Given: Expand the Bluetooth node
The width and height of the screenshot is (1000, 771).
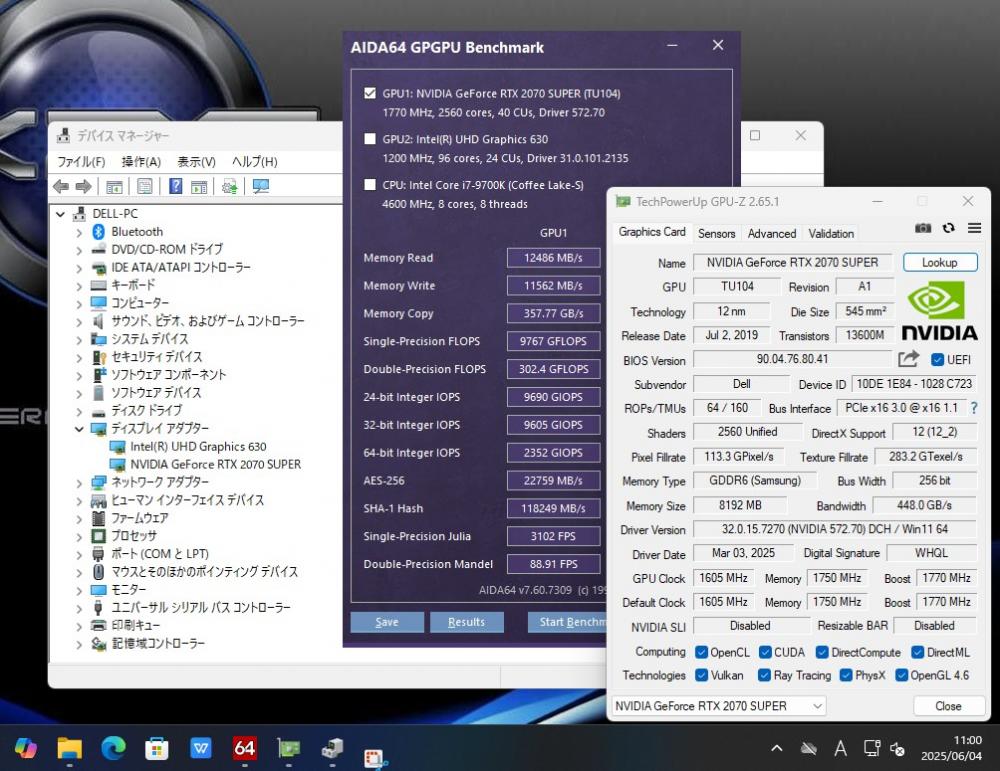Looking at the screenshot, I should tap(79, 232).
